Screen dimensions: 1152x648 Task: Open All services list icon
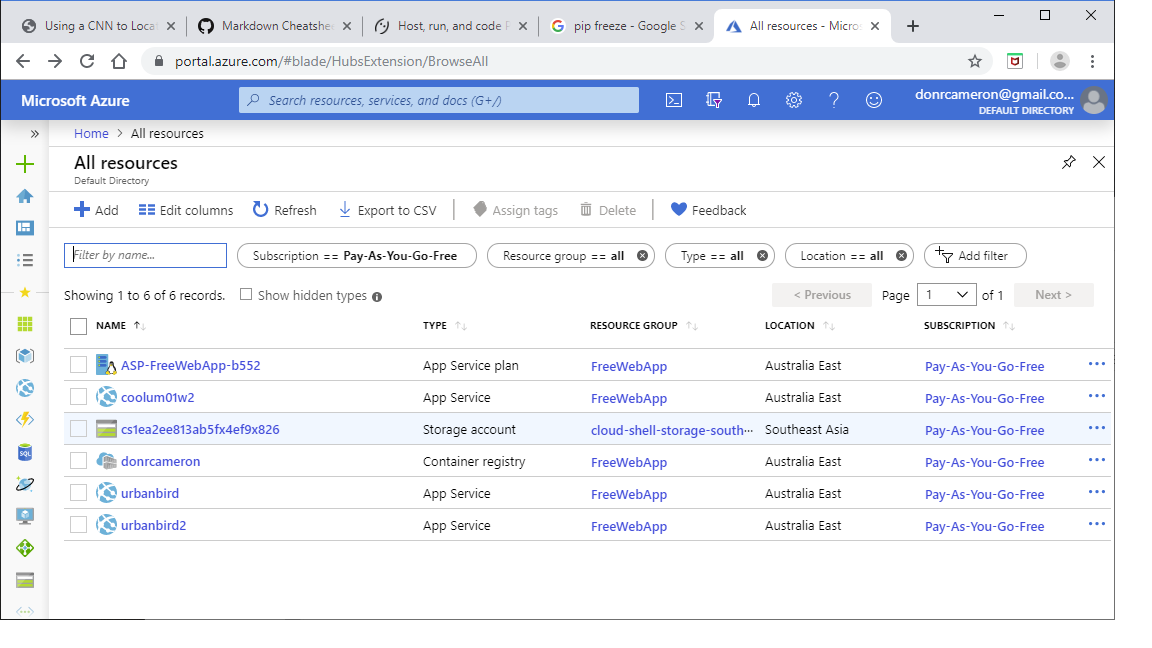25,260
